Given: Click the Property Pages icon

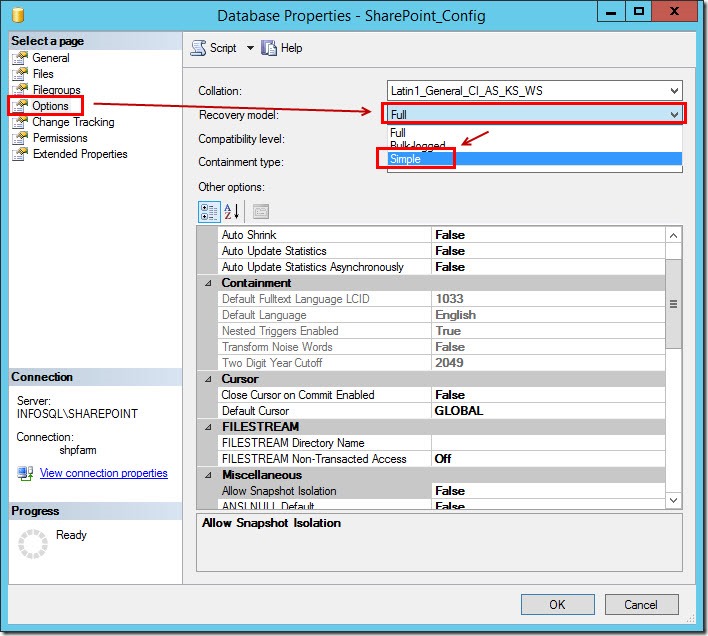Looking at the screenshot, I should (x=261, y=212).
